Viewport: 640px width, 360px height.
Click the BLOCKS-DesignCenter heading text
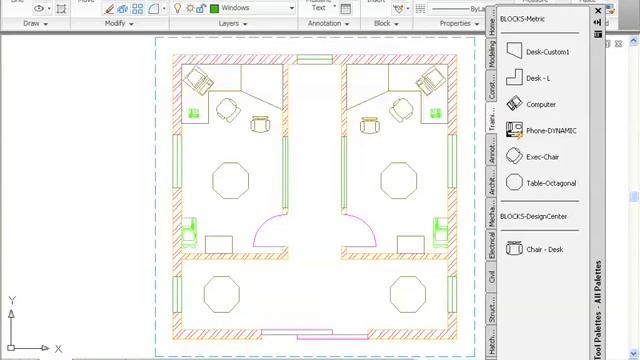click(533, 216)
